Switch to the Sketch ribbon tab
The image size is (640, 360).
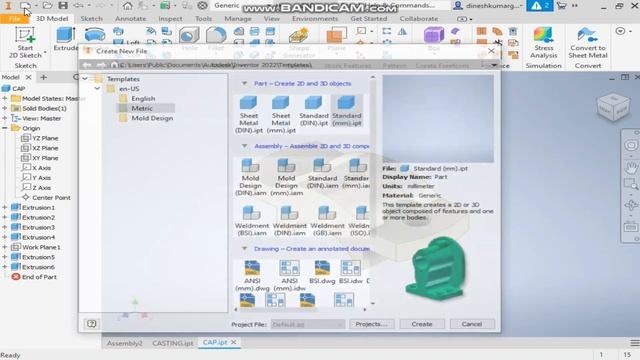coord(91,19)
